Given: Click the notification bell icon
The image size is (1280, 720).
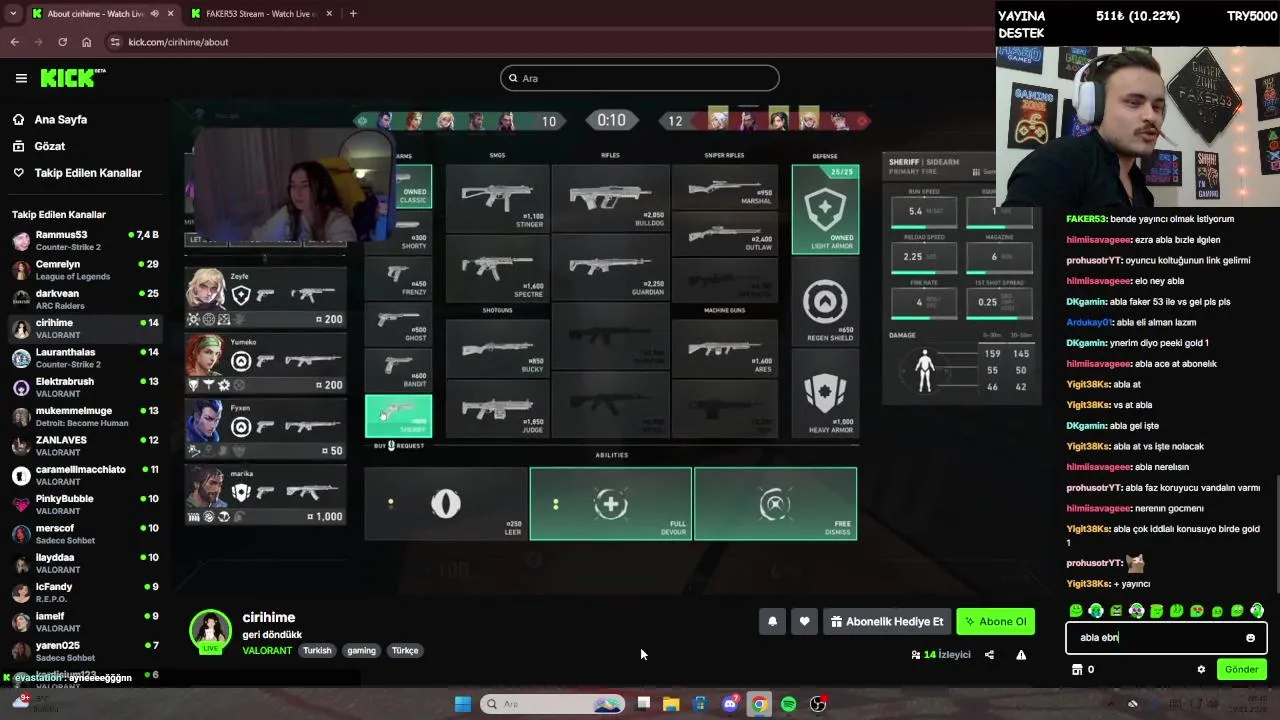Looking at the screenshot, I should coord(772,622).
